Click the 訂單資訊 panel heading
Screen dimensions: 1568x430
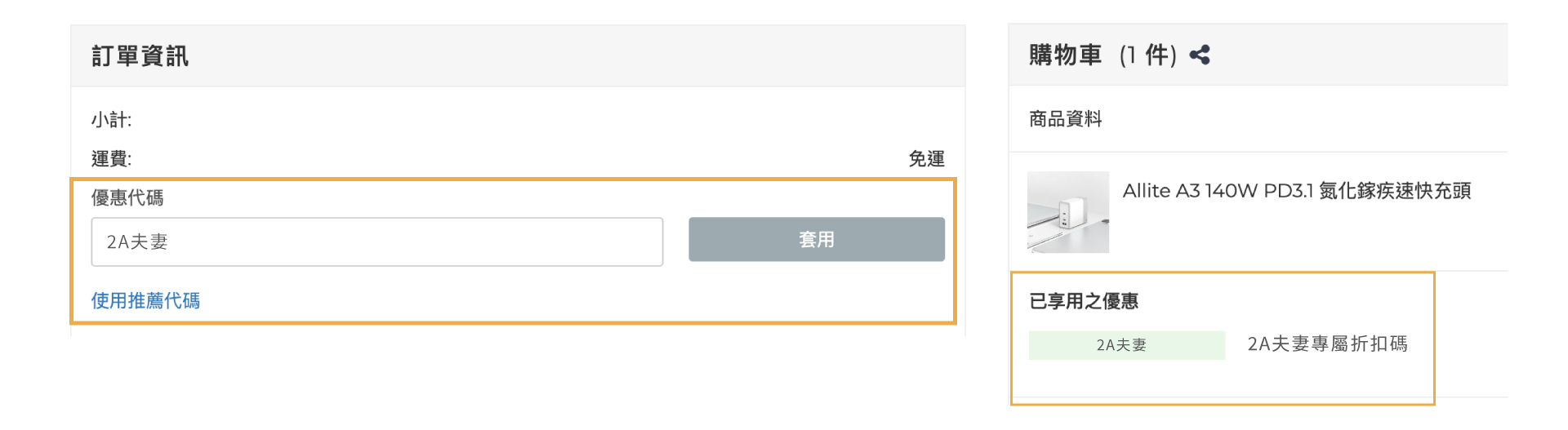[140, 56]
